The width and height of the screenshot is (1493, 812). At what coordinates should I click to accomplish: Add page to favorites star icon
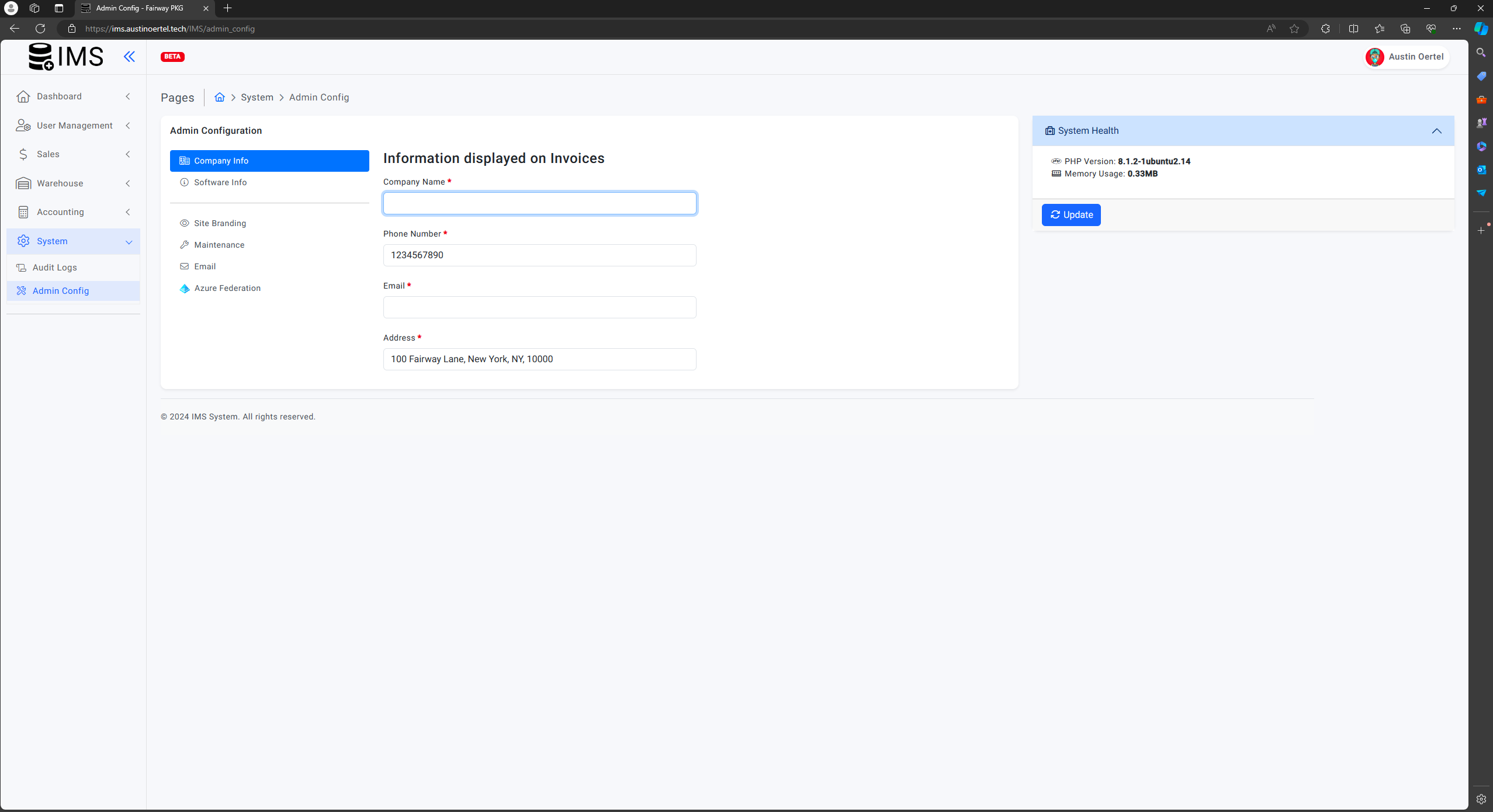[1294, 29]
